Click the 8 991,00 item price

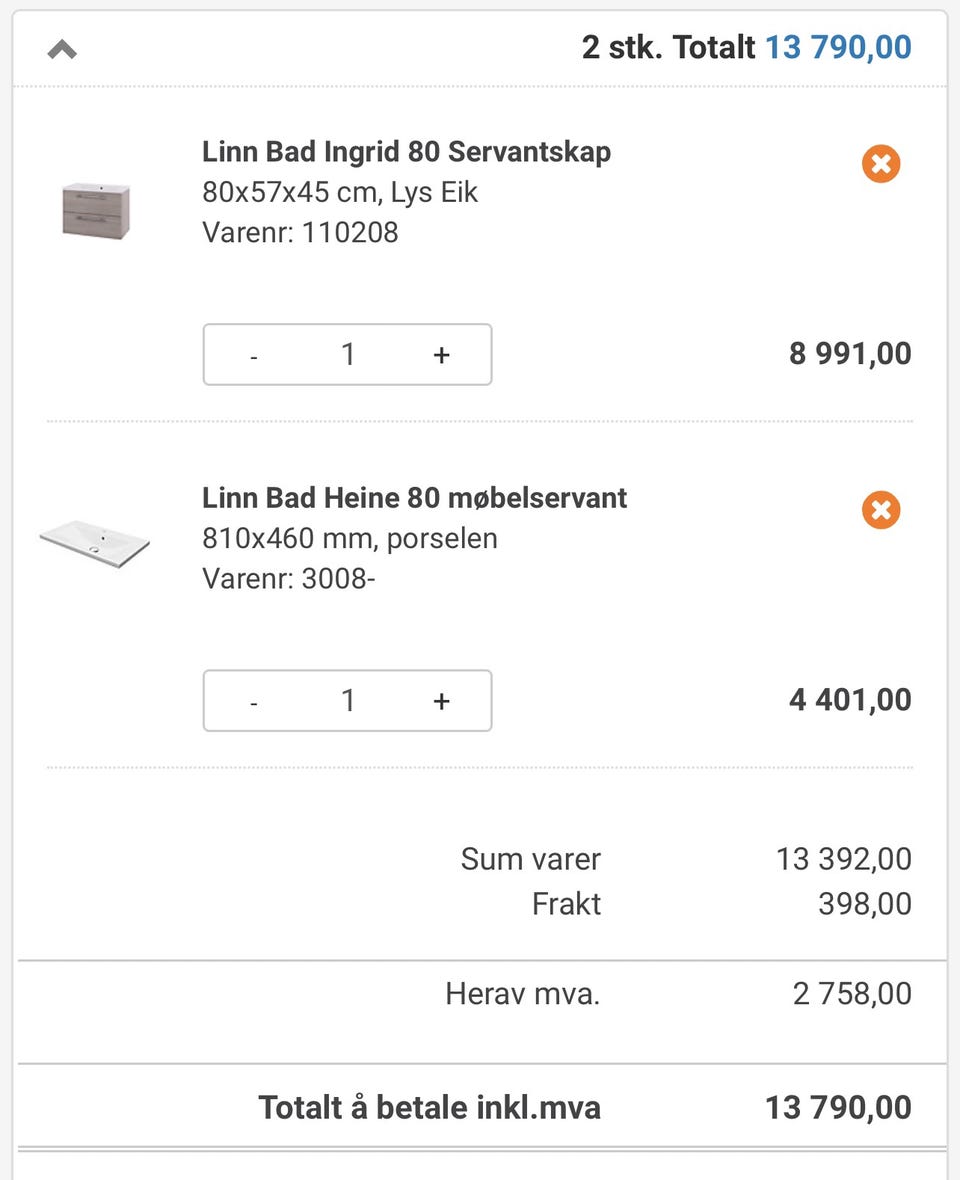click(x=850, y=354)
